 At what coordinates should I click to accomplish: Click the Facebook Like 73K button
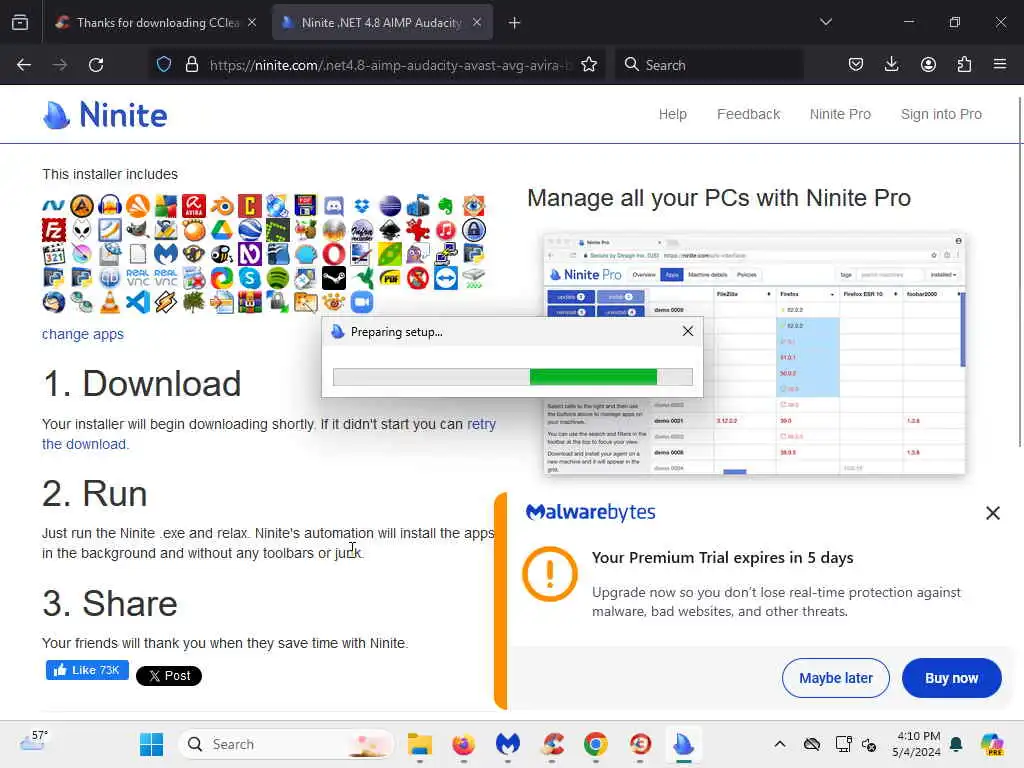click(87, 670)
